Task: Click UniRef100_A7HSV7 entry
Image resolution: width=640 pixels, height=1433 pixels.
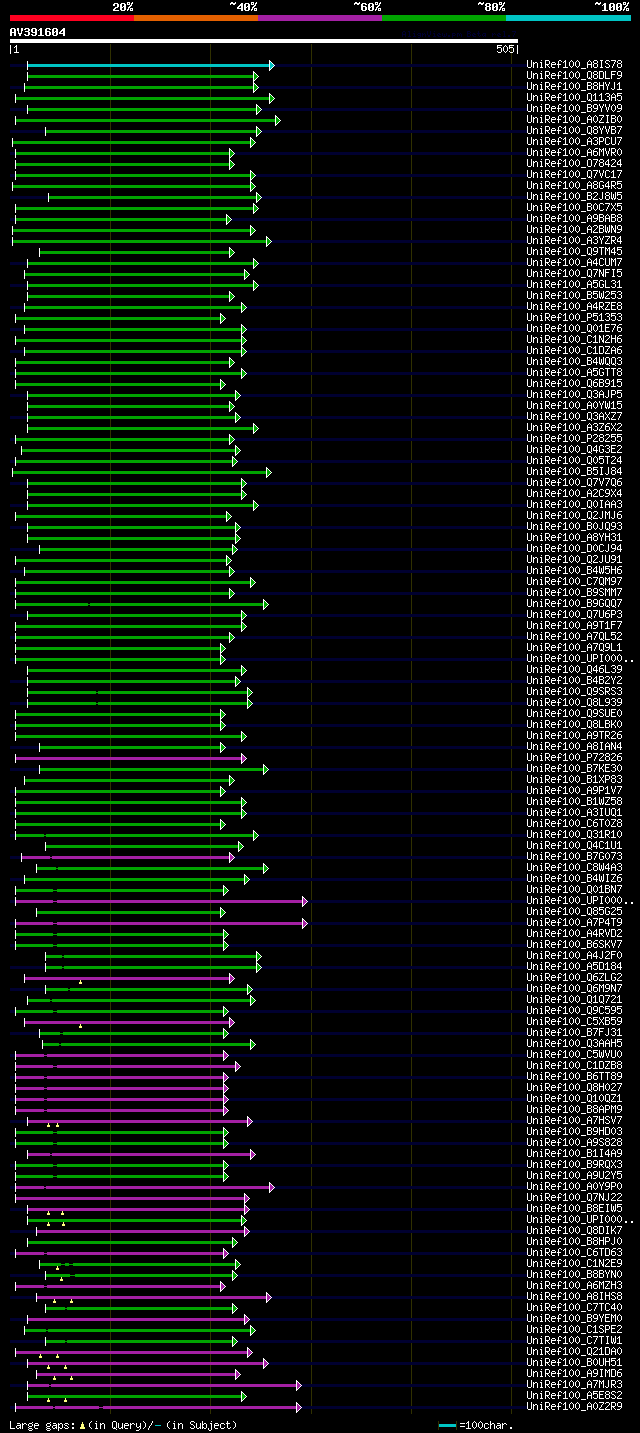Action: (574, 1121)
